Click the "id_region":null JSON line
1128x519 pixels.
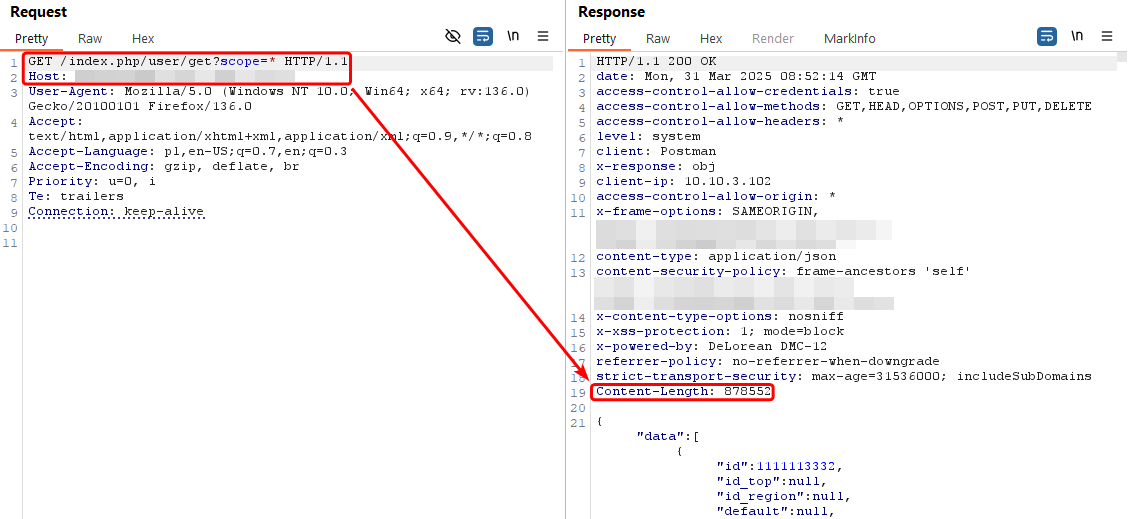(783, 496)
